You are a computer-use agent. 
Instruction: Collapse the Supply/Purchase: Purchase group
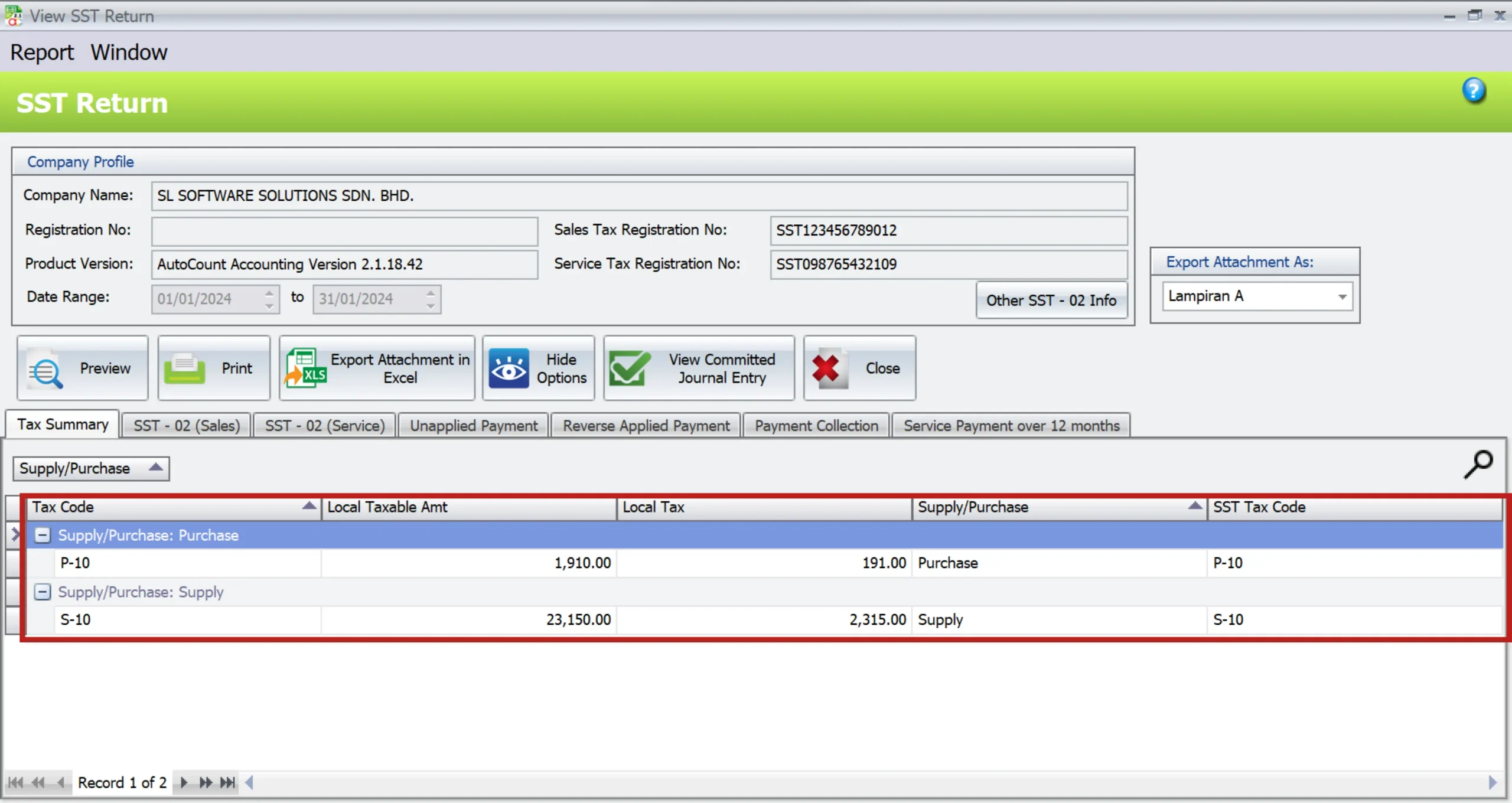43,535
